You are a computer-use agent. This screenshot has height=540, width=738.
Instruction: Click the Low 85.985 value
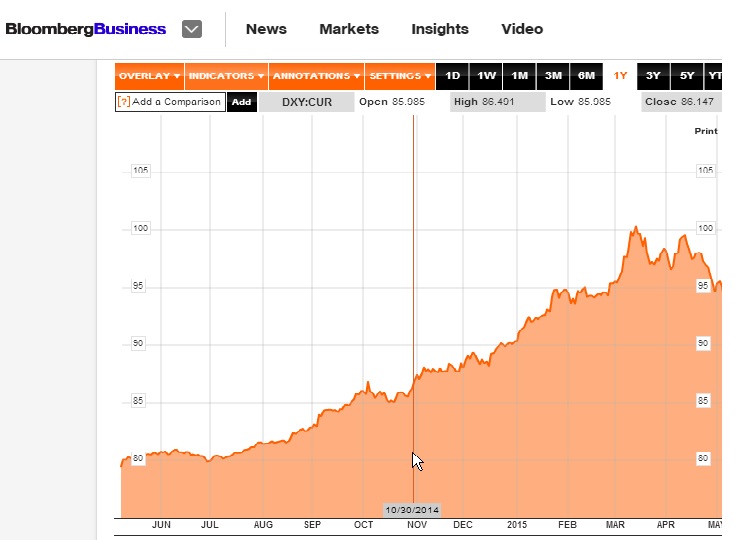[x=580, y=102]
